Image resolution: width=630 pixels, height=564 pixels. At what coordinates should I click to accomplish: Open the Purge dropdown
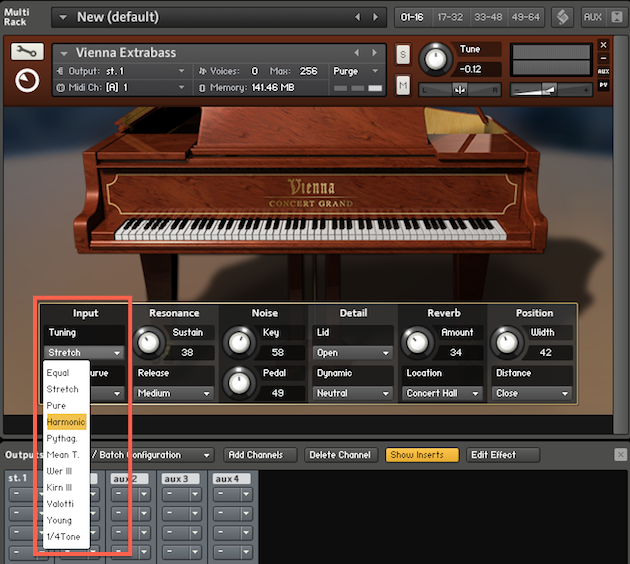356,71
